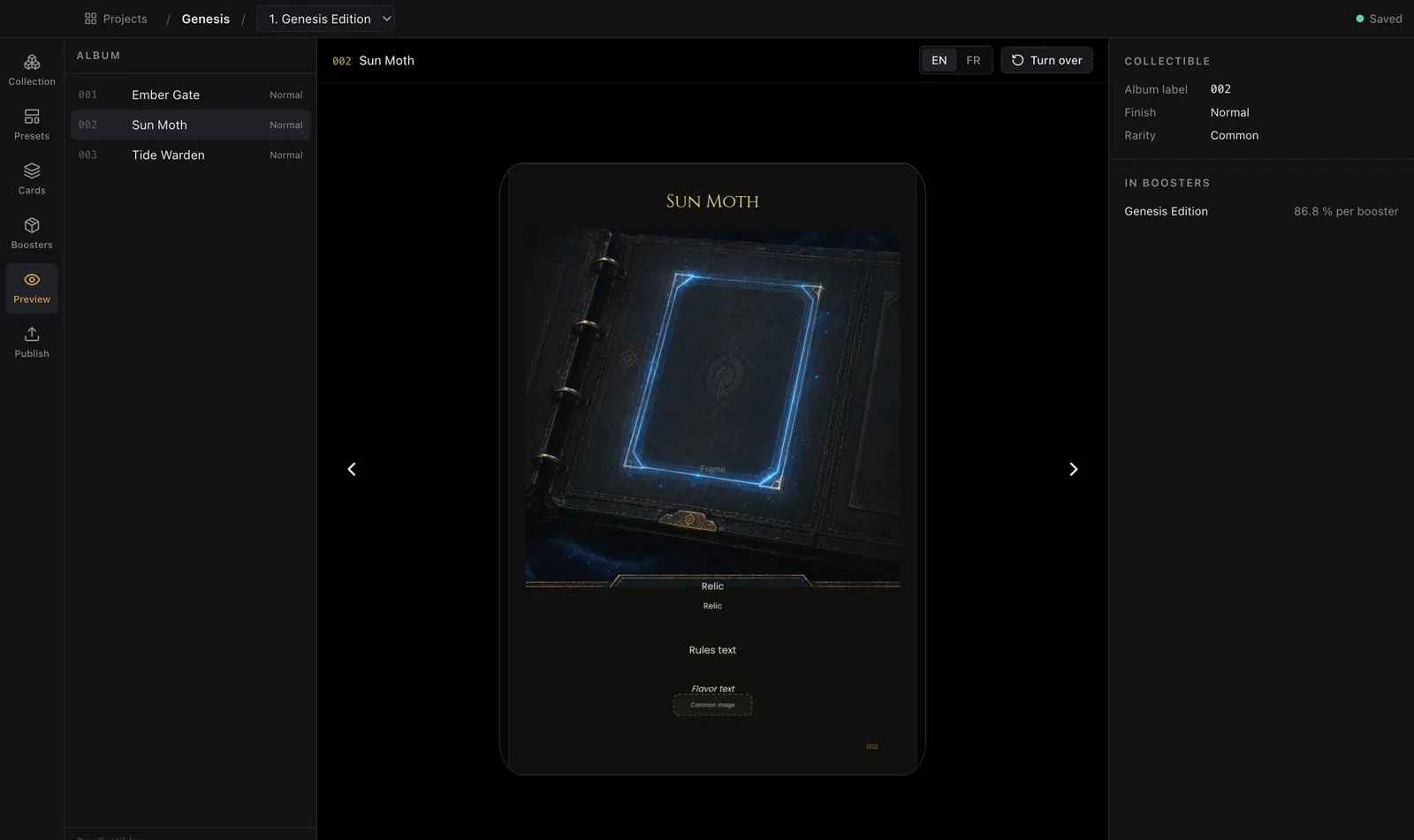Click the Flavor text on card
Viewport: 1414px width, 840px height.
point(712,689)
